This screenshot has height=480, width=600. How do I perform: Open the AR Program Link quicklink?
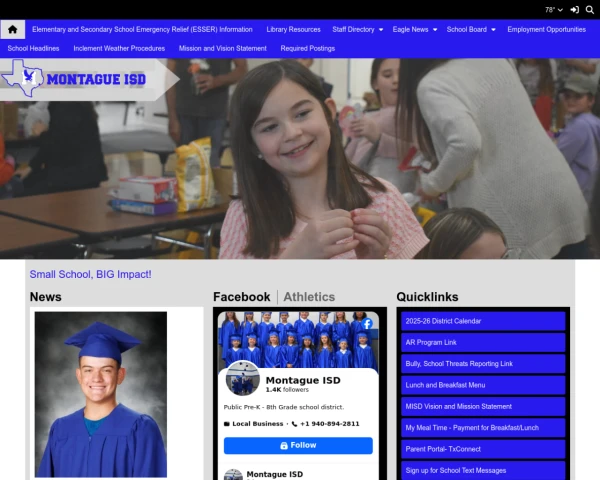pos(483,343)
